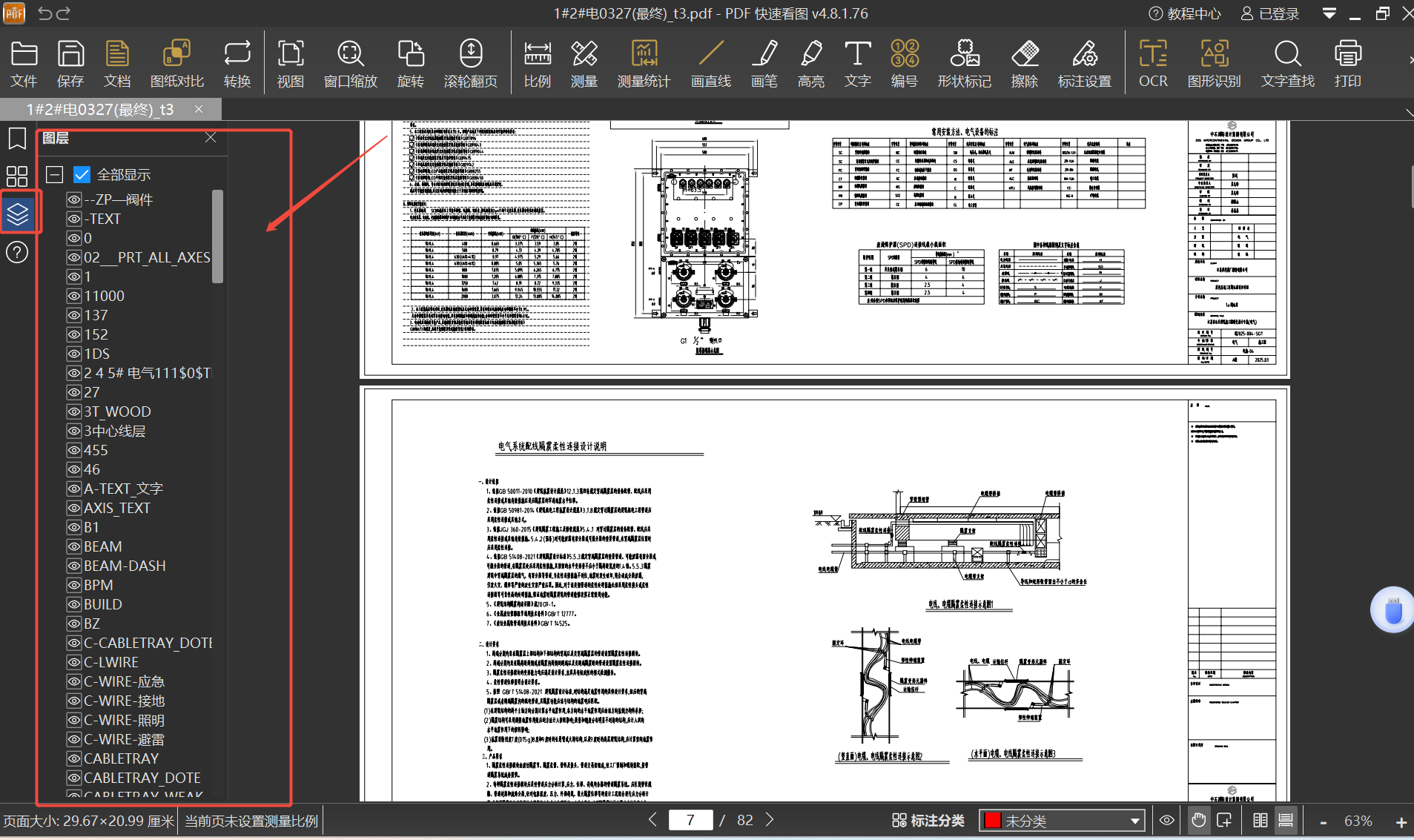1414x840 pixels.
Task: Open the OCR tool
Action: [x=1152, y=64]
